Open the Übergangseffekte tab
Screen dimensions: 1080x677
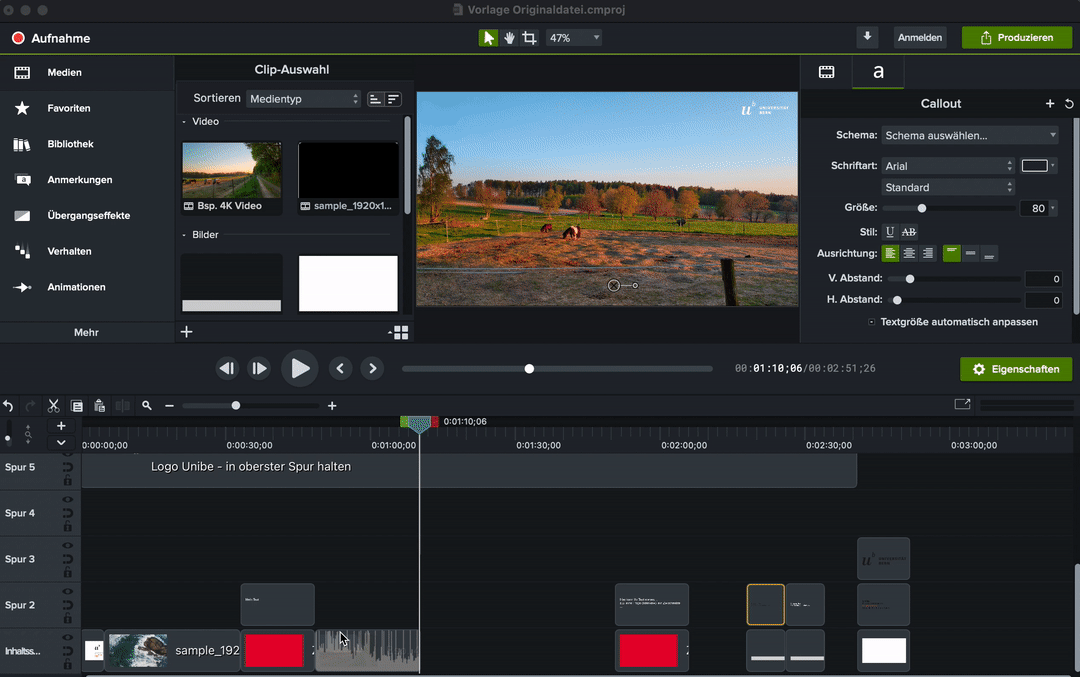coord(88,216)
